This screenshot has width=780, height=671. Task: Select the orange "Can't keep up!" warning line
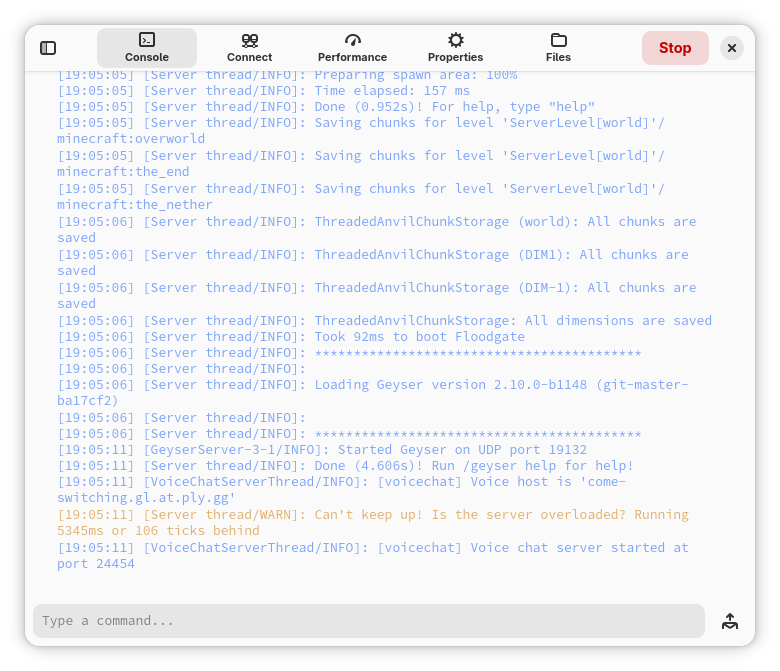373,523
